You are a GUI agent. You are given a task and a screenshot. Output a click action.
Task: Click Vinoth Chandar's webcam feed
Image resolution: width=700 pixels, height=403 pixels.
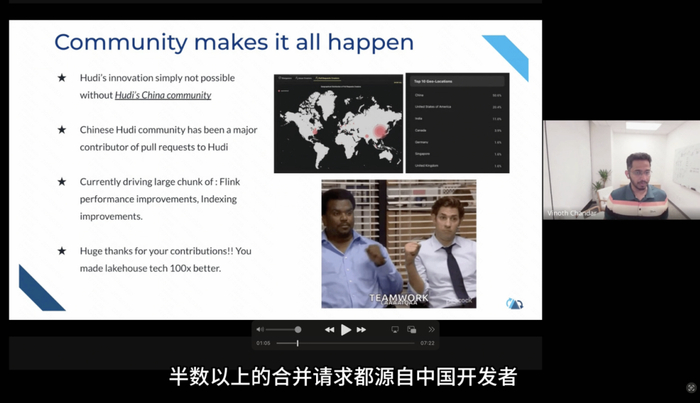coord(621,170)
